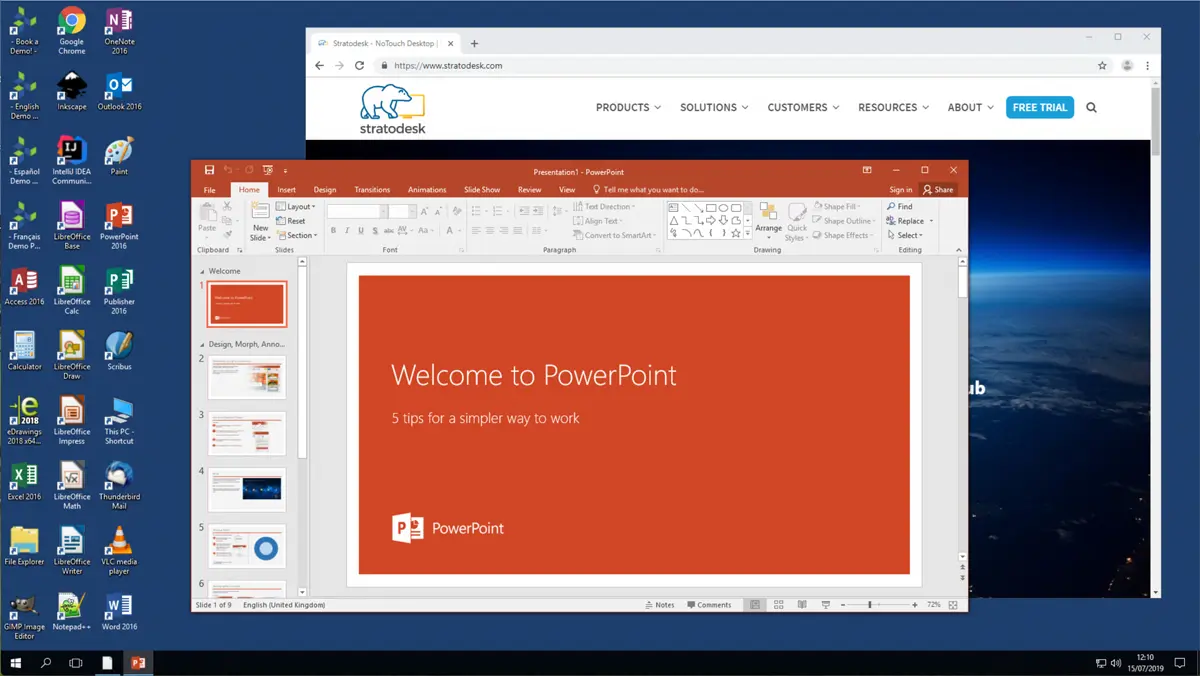Open the search icon on Stratodesk site
Viewport: 1200px width, 676px height.
(x=1091, y=107)
